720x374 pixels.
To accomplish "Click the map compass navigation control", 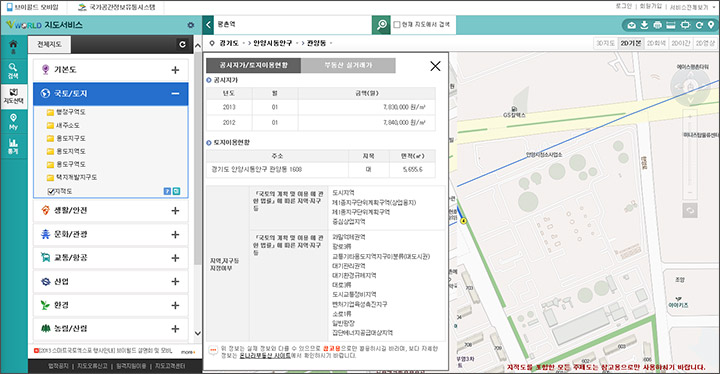I will pyautogui.click(x=690, y=87).
